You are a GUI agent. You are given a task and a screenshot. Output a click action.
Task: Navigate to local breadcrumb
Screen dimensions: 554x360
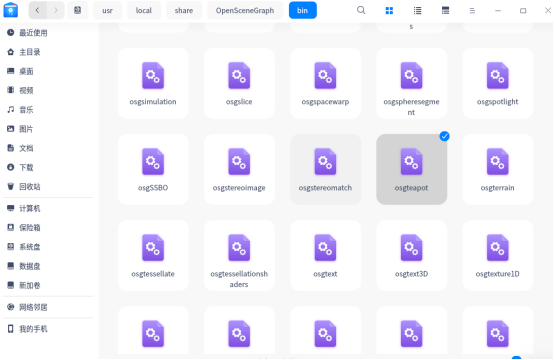144,10
